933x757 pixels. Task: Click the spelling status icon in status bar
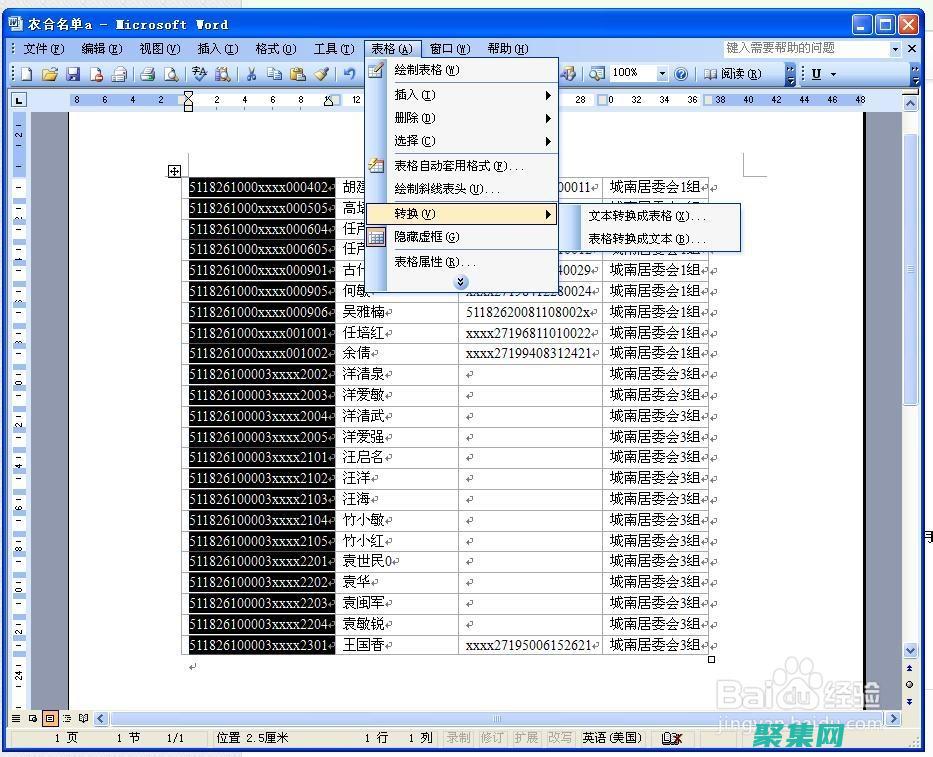point(671,738)
